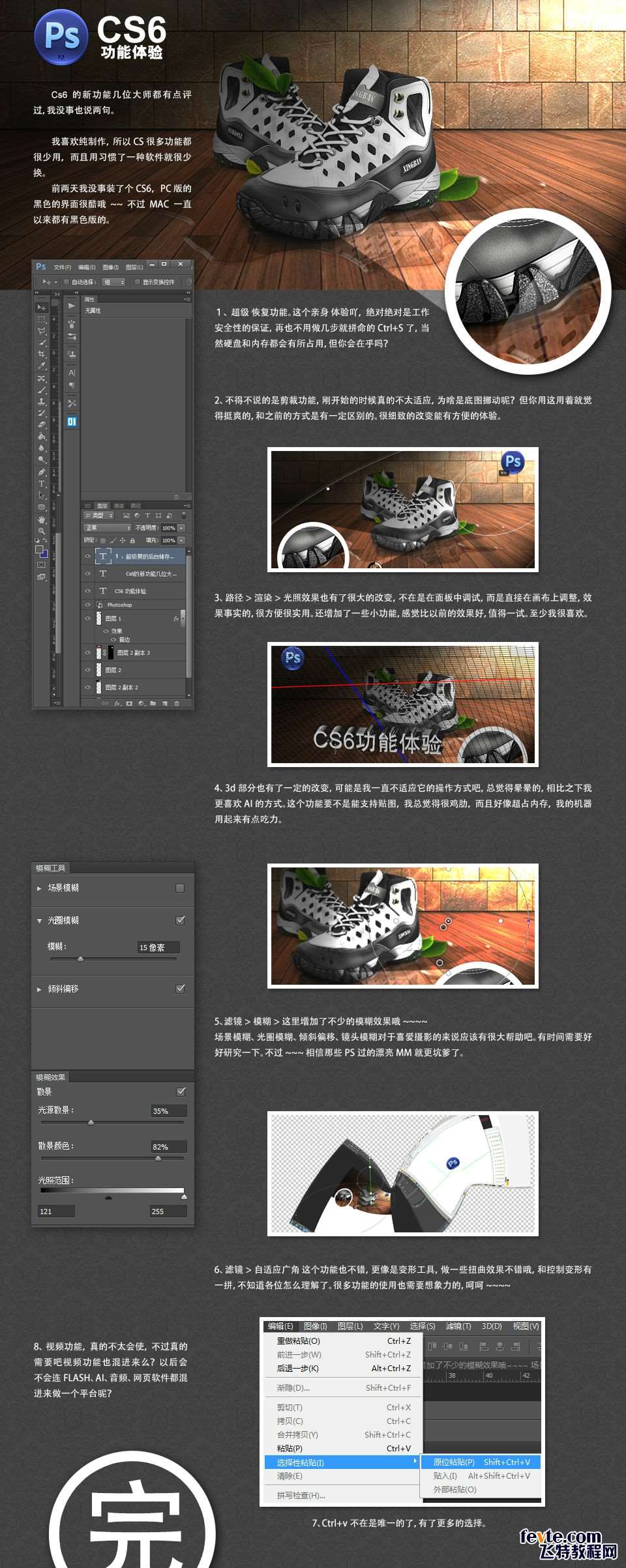
Task: Expand the 倾斜偏移 section
Action: (x=39, y=989)
